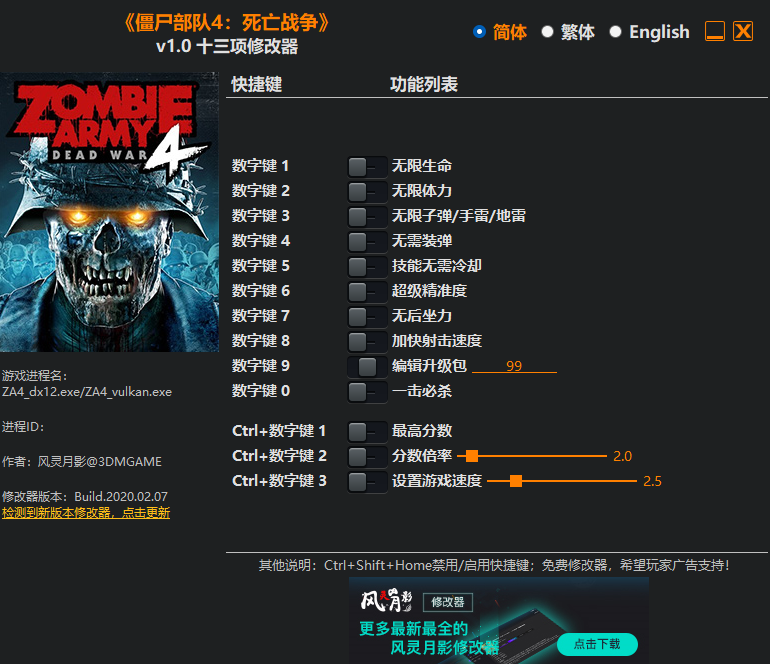Click the 设置游戏速度 slider handle

[516, 481]
